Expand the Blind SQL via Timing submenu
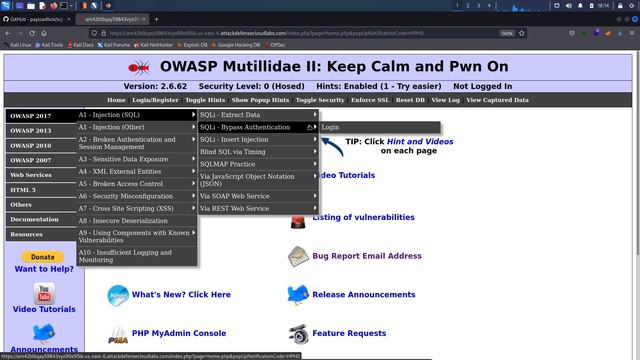This screenshot has height=360, width=640. (x=258, y=151)
